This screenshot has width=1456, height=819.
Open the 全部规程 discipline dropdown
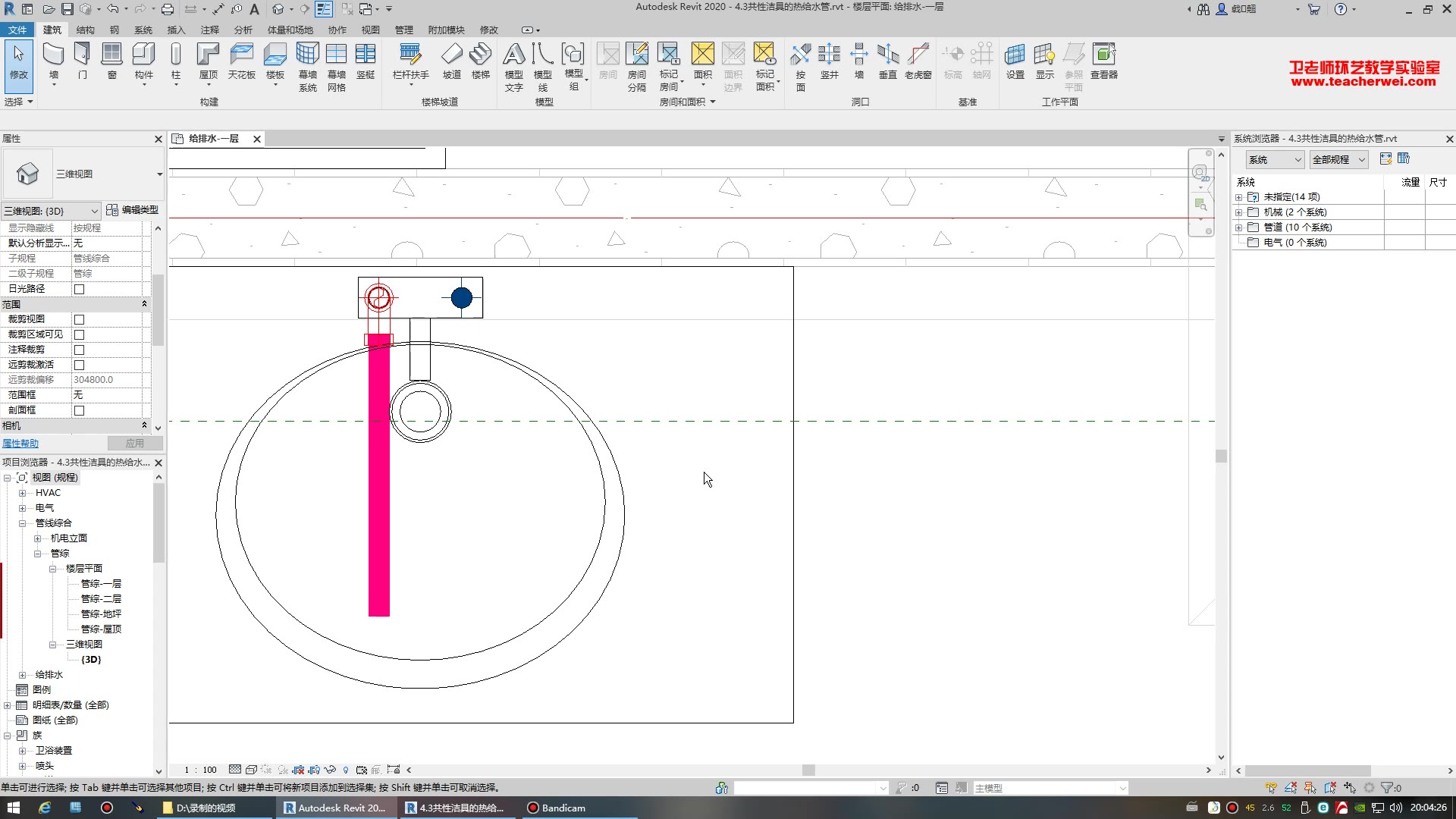click(x=1338, y=159)
